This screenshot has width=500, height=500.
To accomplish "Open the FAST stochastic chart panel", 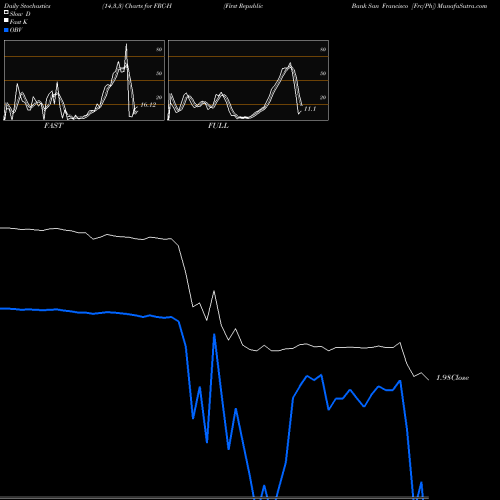I will [84, 80].
